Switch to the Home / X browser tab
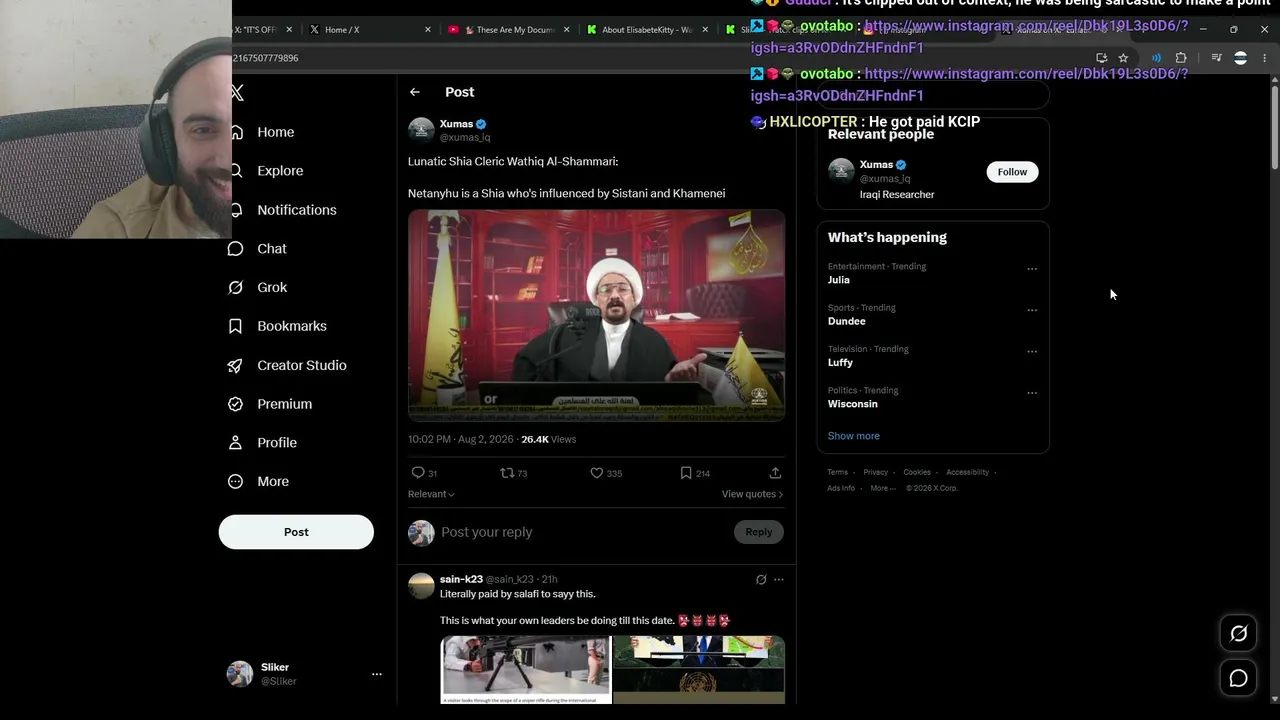 click(369, 30)
